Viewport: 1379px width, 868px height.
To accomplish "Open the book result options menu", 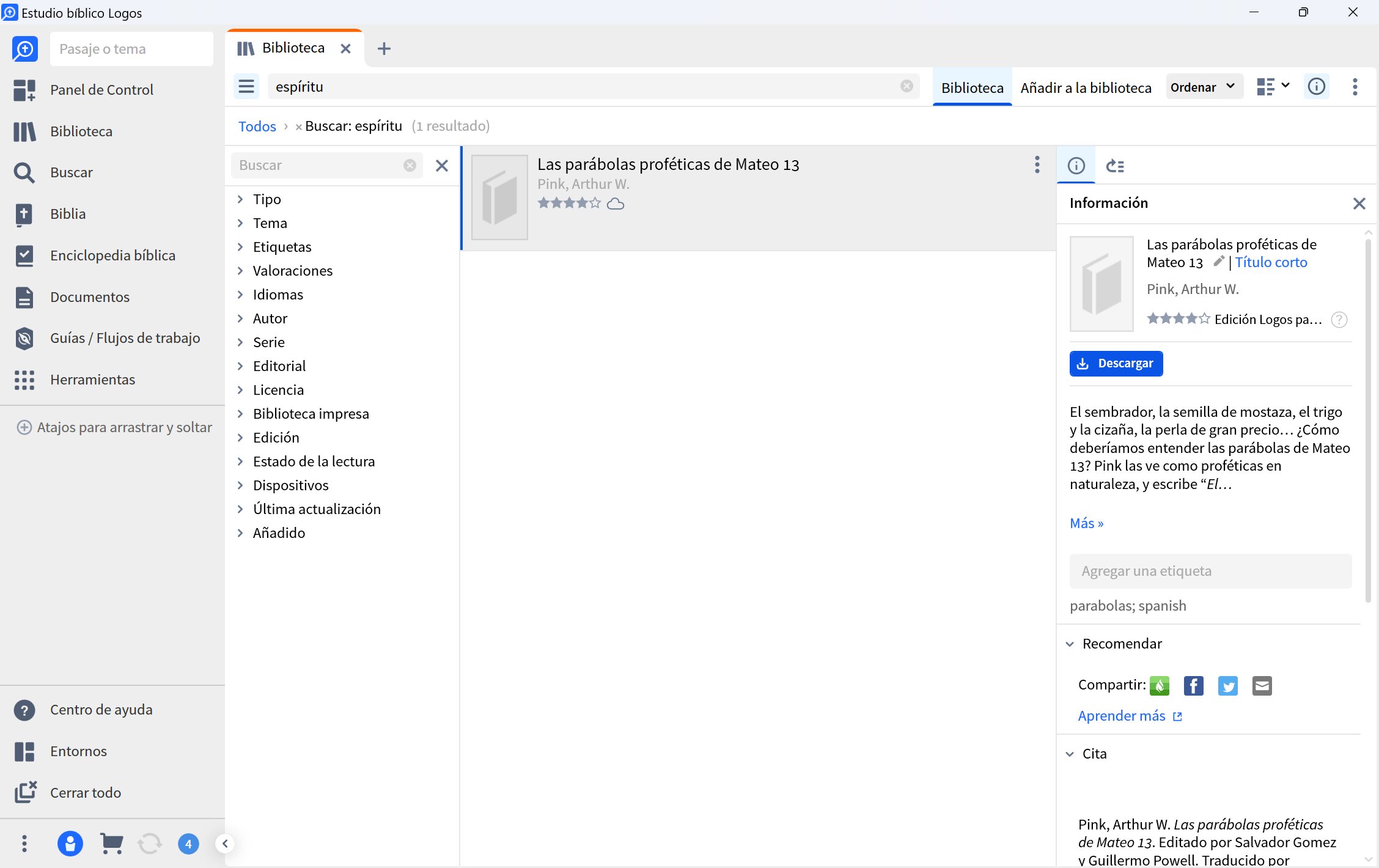I will (1037, 164).
